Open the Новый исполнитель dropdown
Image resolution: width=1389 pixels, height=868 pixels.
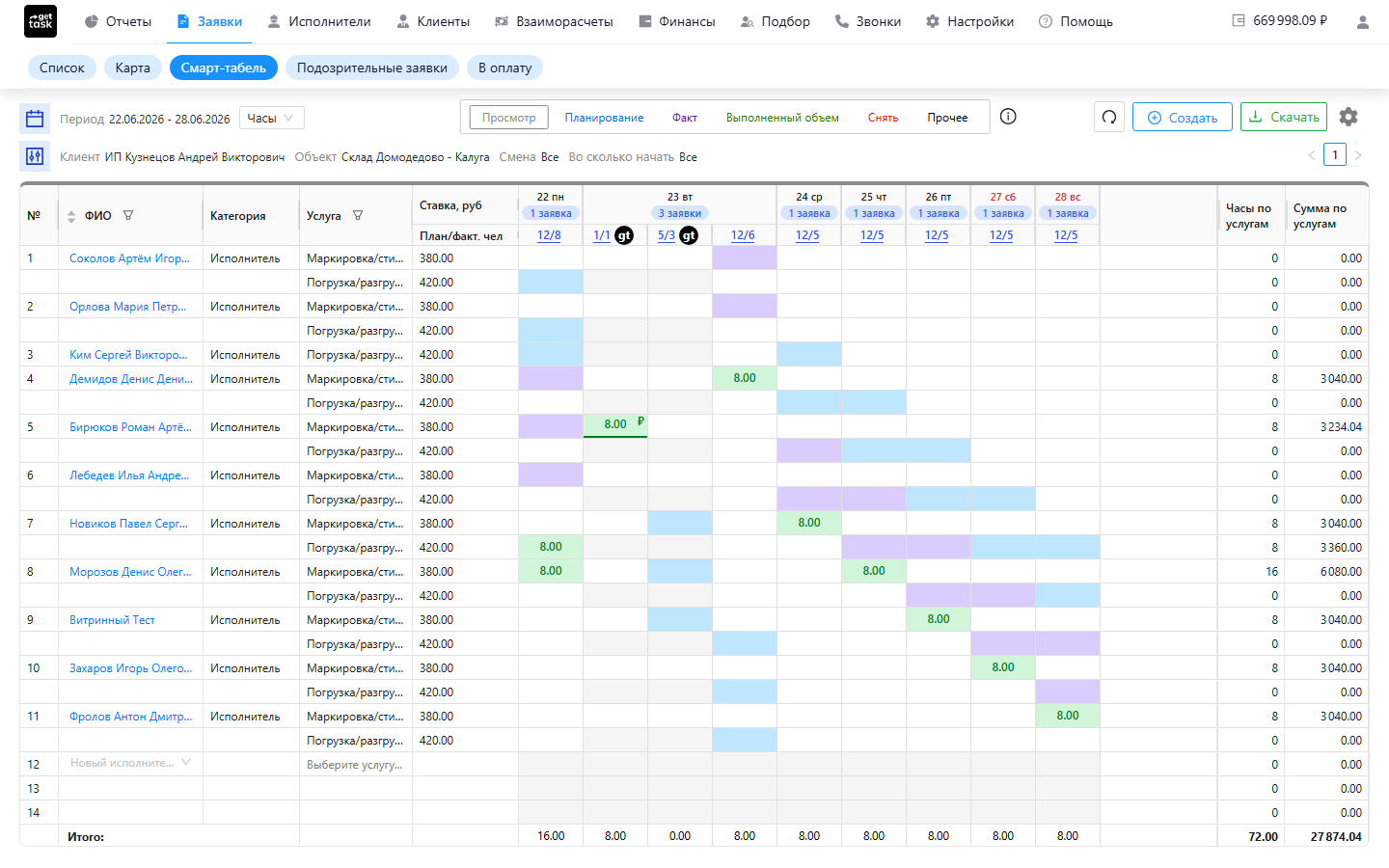(x=131, y=763)
